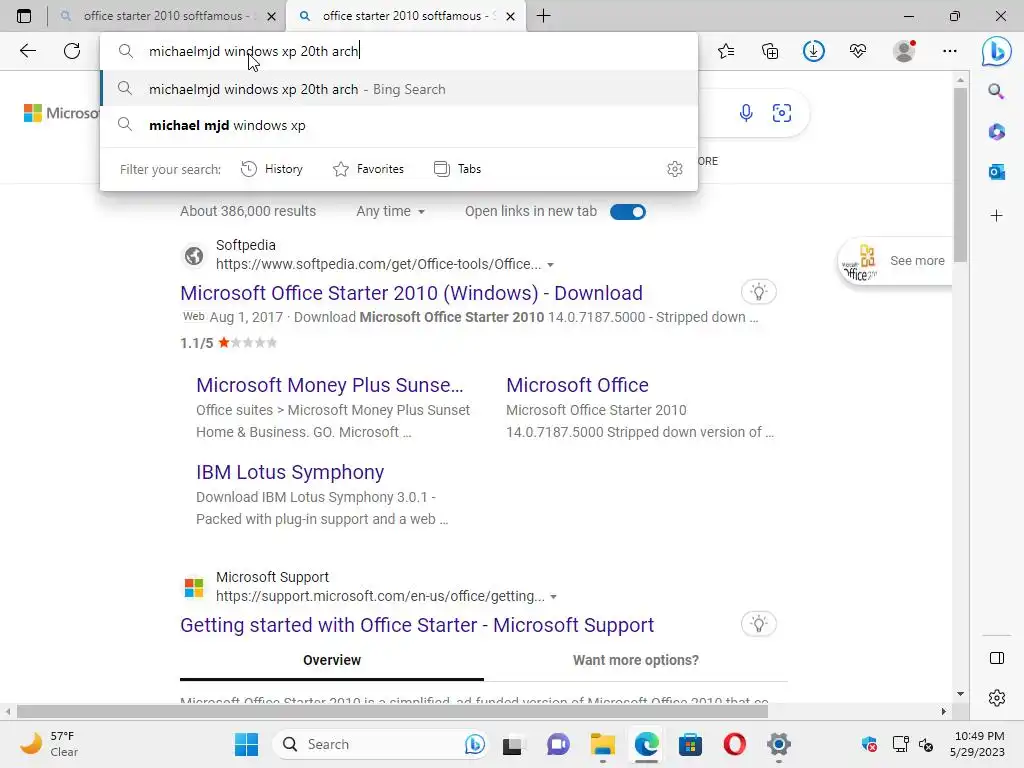1024x768 pixels.
Task: Toggle Open links in new tab switch
Action: click(x=628, y=212)
